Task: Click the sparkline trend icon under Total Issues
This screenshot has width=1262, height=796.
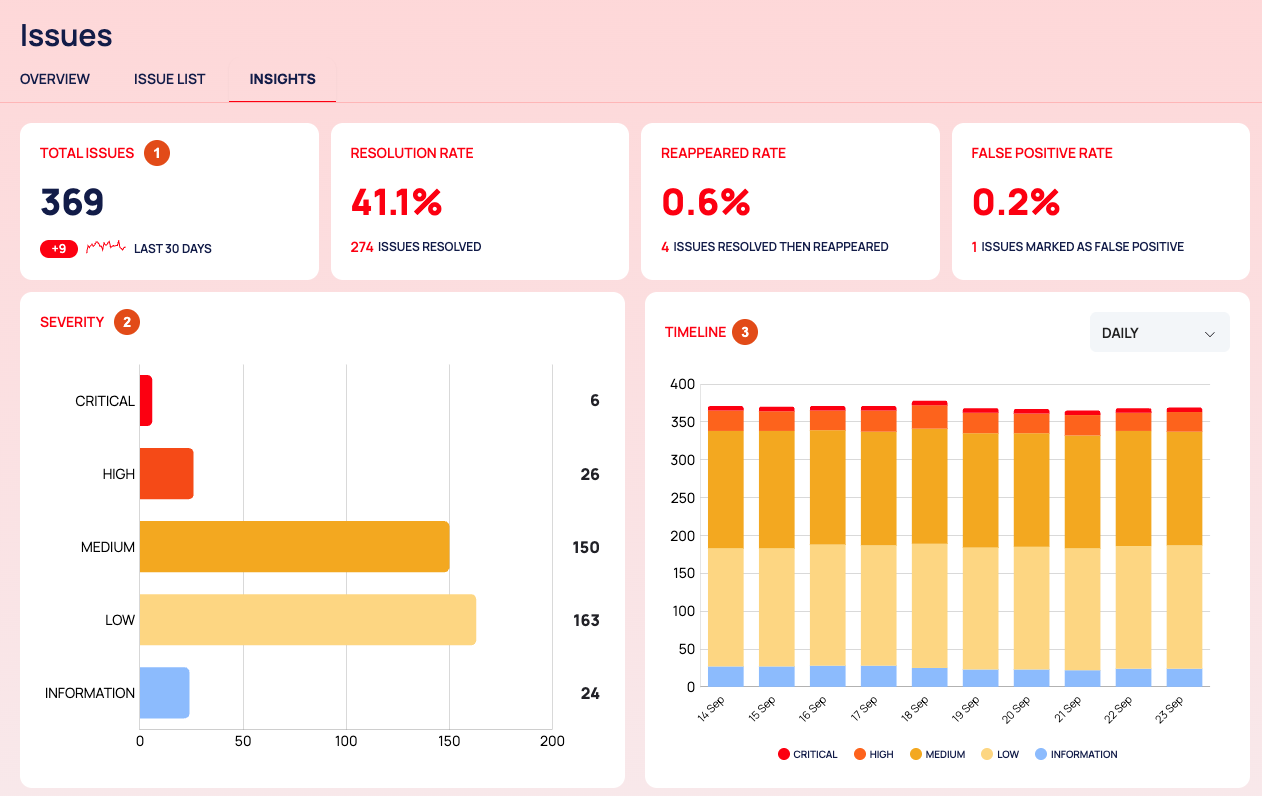Action: coord(106,246)
